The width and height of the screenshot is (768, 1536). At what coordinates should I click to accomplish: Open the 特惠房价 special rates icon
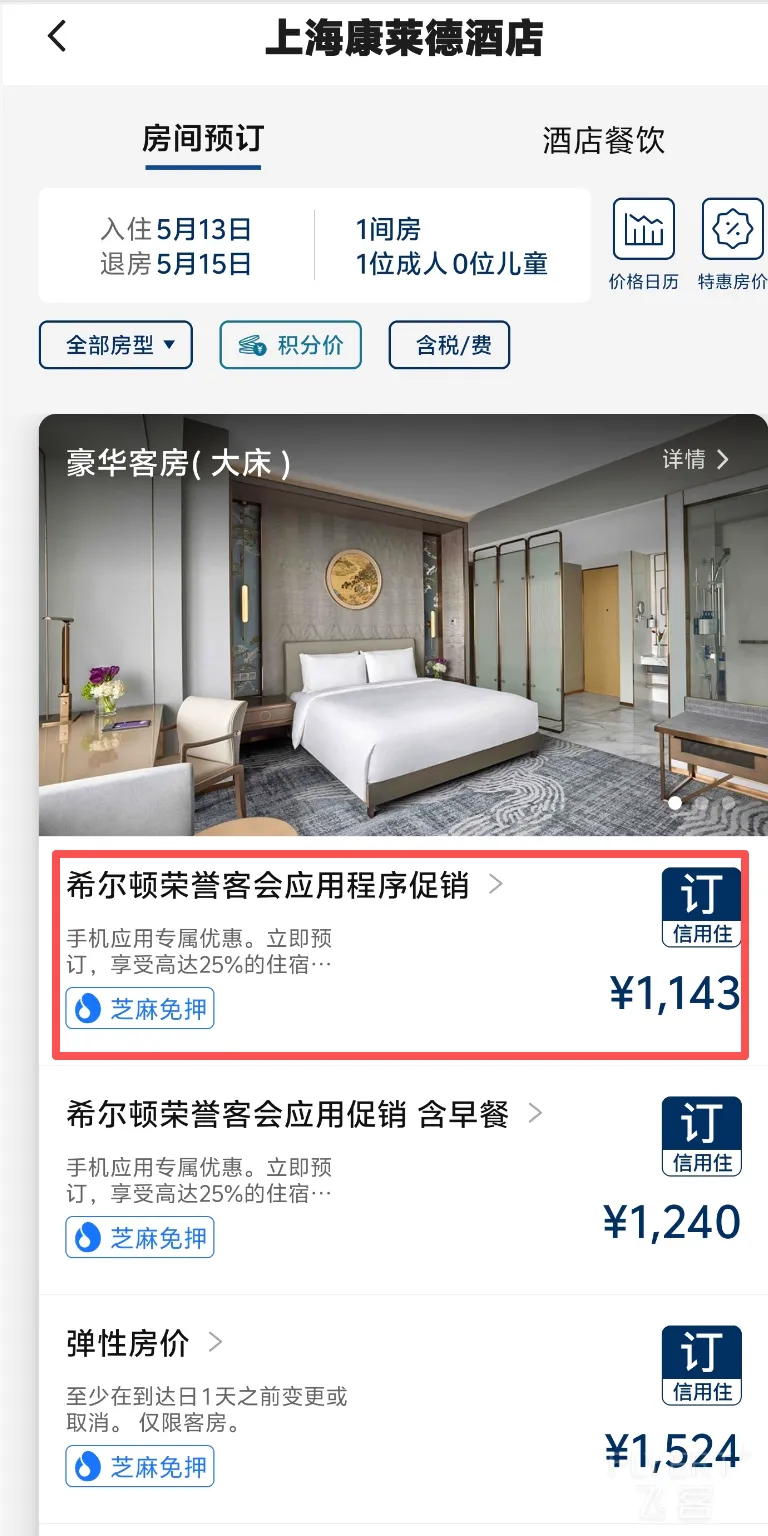point(732,244)
